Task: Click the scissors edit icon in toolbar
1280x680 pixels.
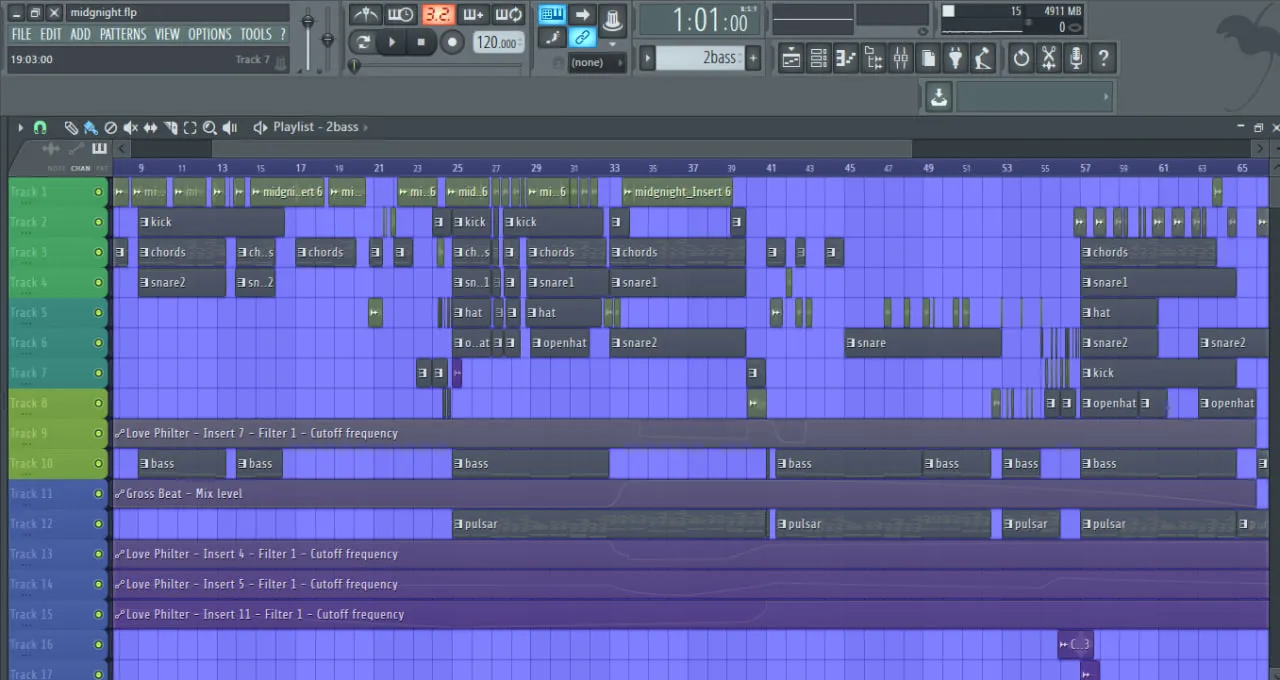Action: (x=1048, y=59)
